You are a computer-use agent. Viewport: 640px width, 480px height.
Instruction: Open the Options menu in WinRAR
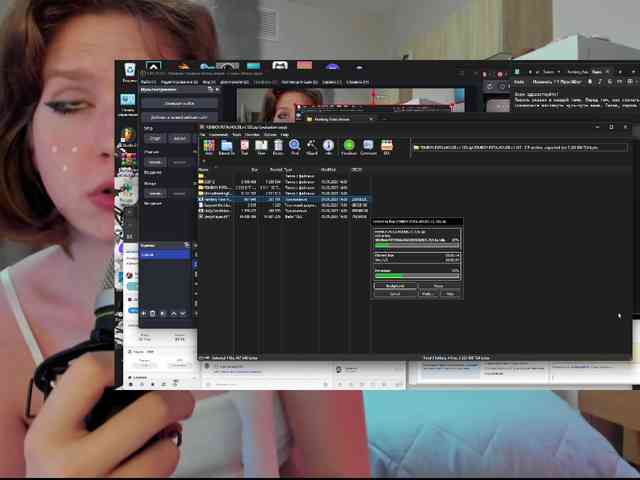pos(270,134)
